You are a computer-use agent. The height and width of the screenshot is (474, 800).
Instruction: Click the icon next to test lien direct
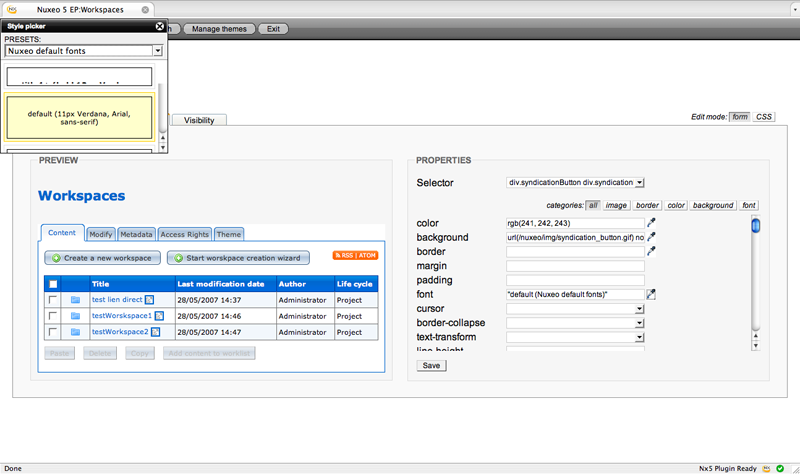pyautogui.click(x=149, y=300)
